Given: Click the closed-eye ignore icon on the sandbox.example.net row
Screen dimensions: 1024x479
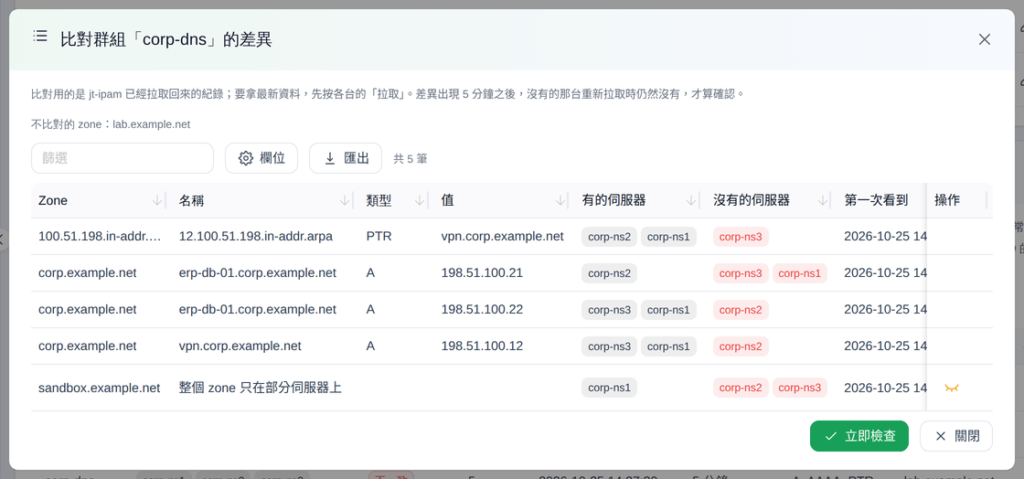Looking at the screenshot, I should point(952,388).
